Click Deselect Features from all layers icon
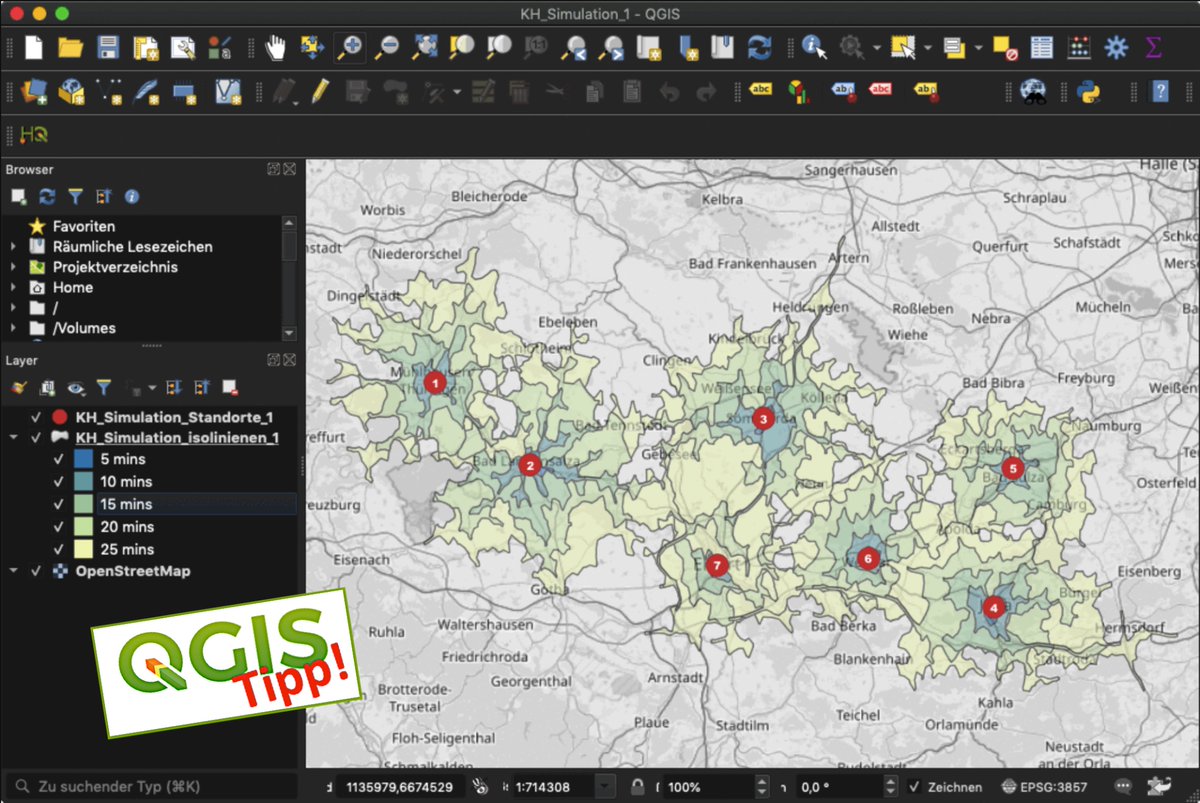The height and width of the screenshot is (803, 1200). pos(1005,47)
